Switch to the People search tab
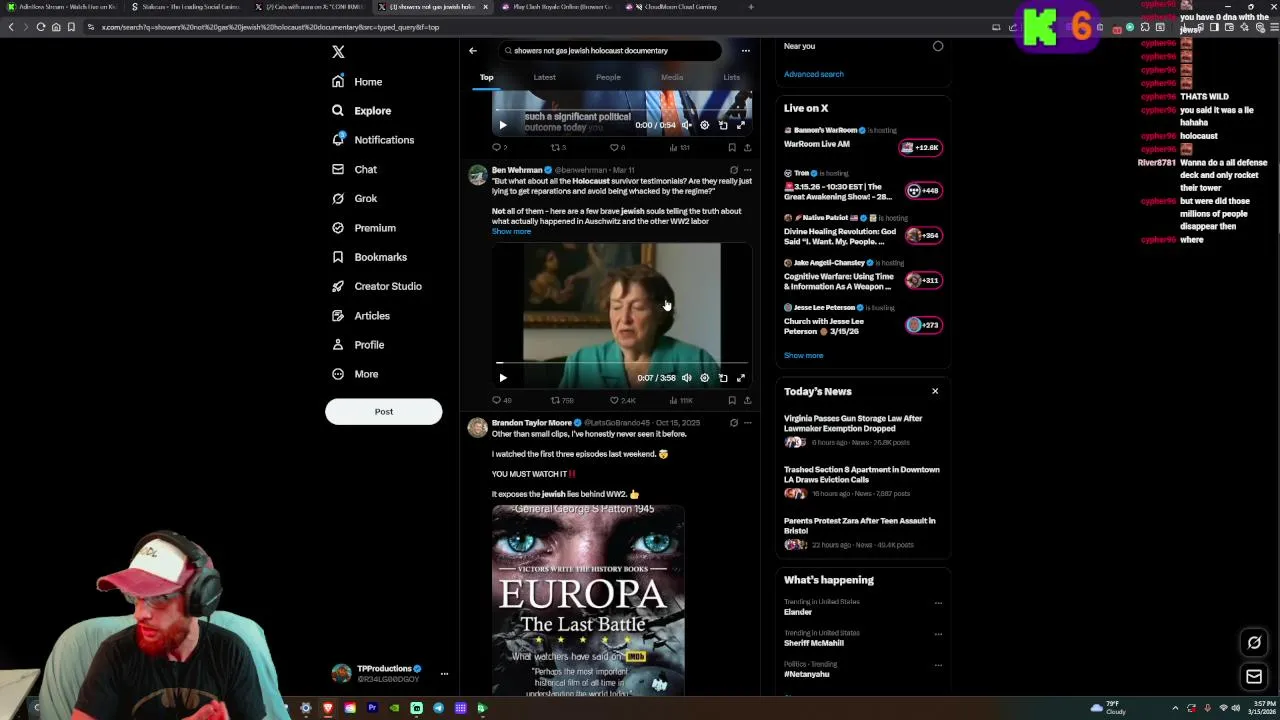Viewport: 1280px width, 720px height. click(x=608, y=77)
